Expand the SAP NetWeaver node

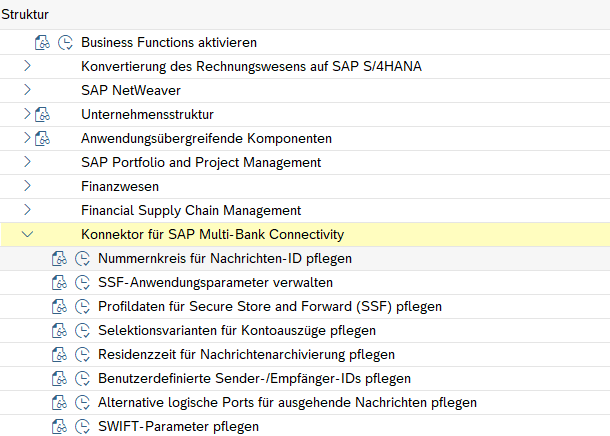pyautogui.click(x=27, y=91)
